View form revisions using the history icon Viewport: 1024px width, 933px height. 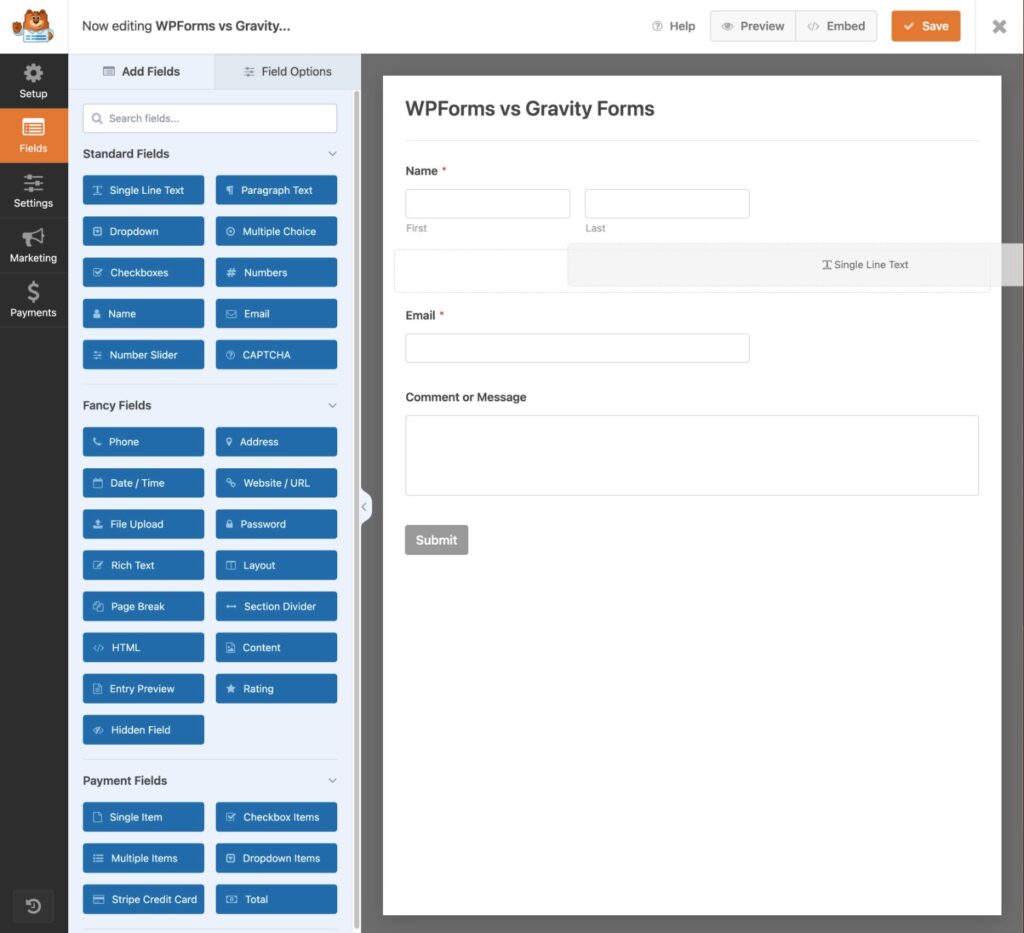[34, 906]
